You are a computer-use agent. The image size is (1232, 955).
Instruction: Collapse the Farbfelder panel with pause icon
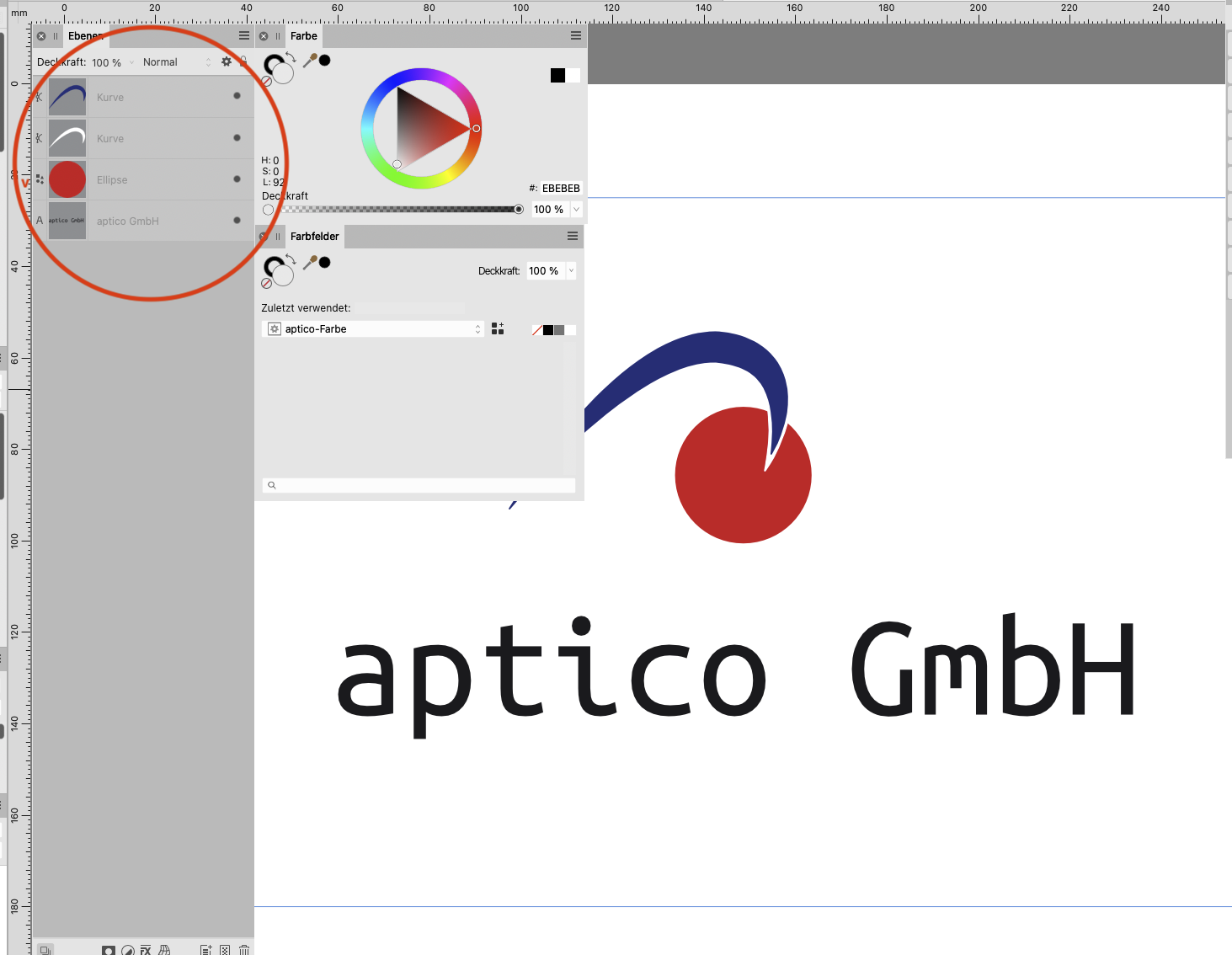click(x=278, y=237)
